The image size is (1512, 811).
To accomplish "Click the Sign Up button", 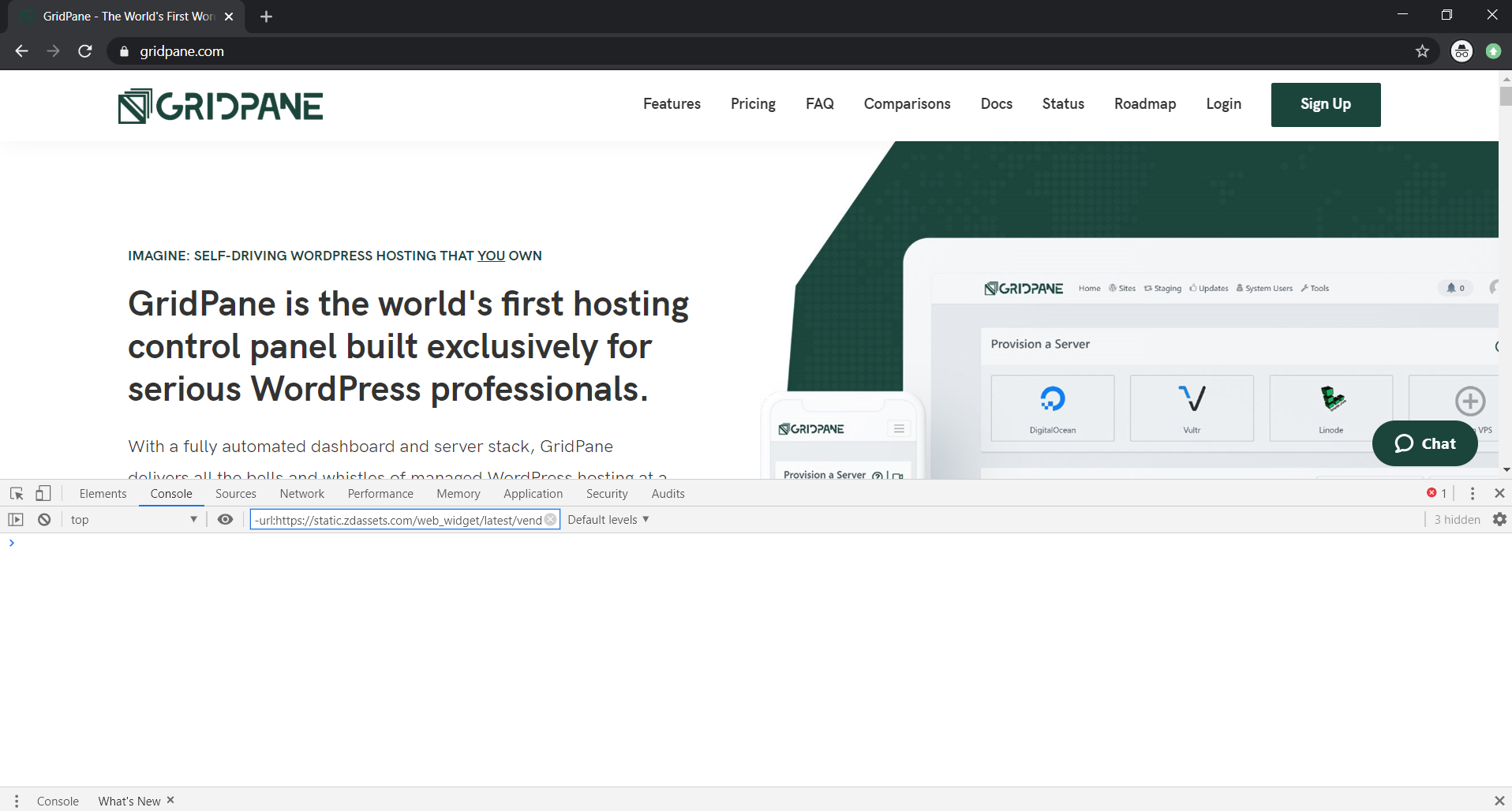I will point(1326,105).
